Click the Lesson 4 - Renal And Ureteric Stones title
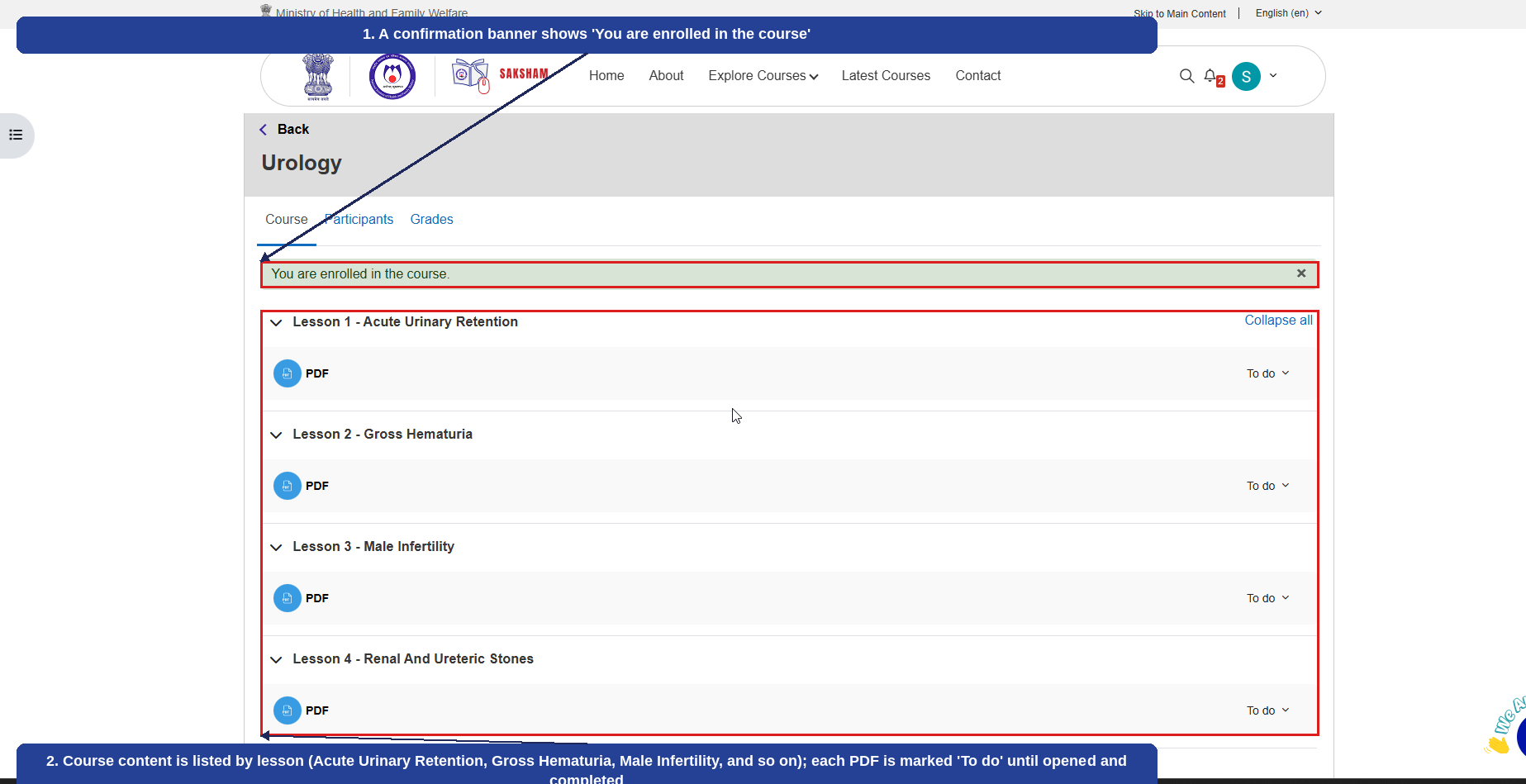 pyautogui.click(x=413, y=659)
